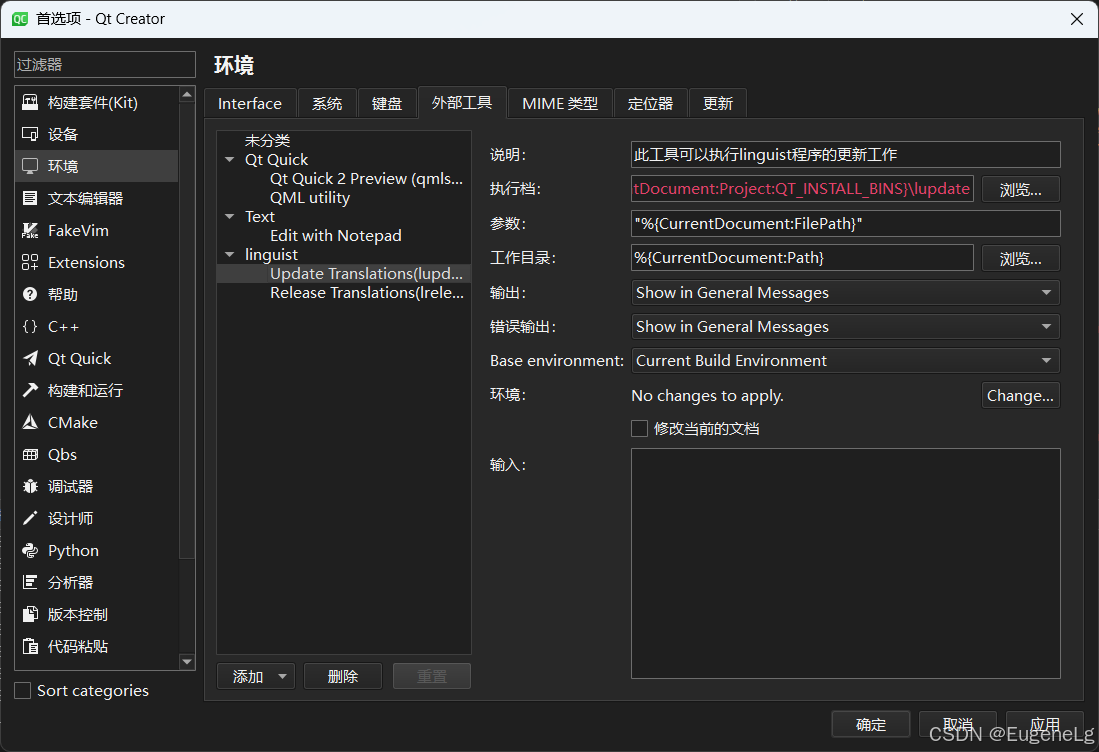Open the Base environment dropdown
Image resolution: width=1099 pixels, height=752 pixels.
point(845,360)
